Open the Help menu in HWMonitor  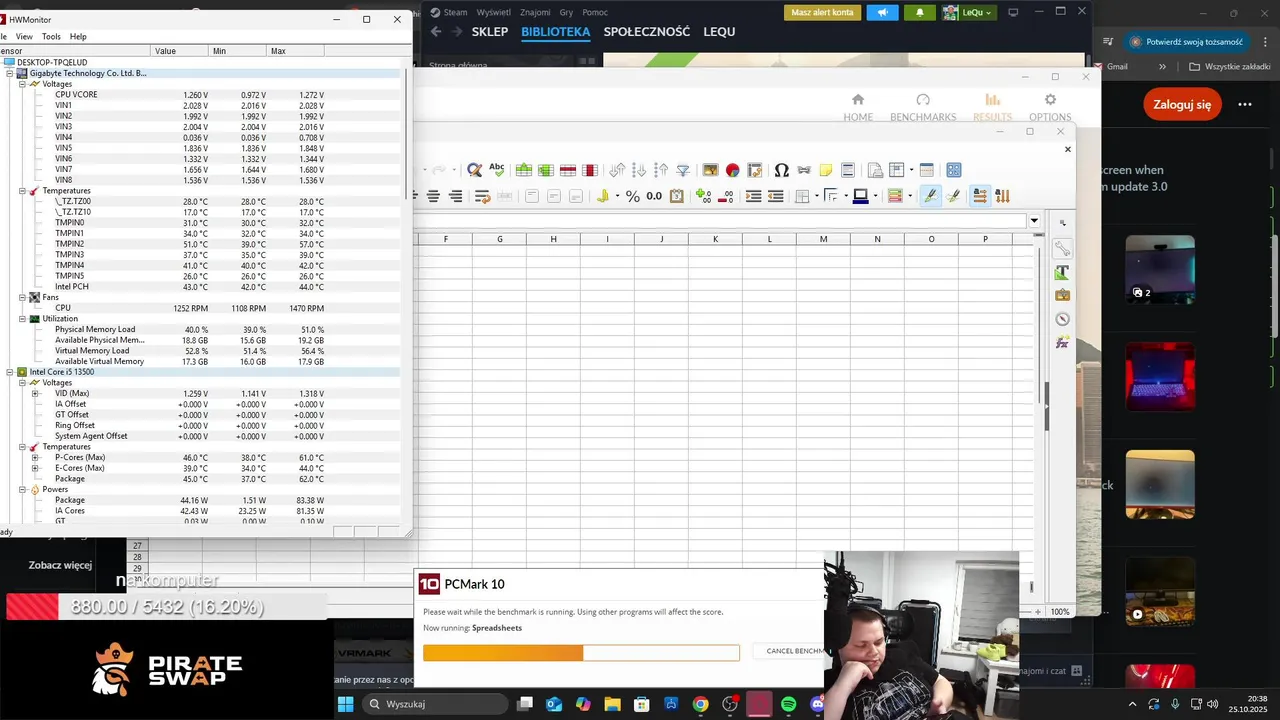[x=78, y=36]
